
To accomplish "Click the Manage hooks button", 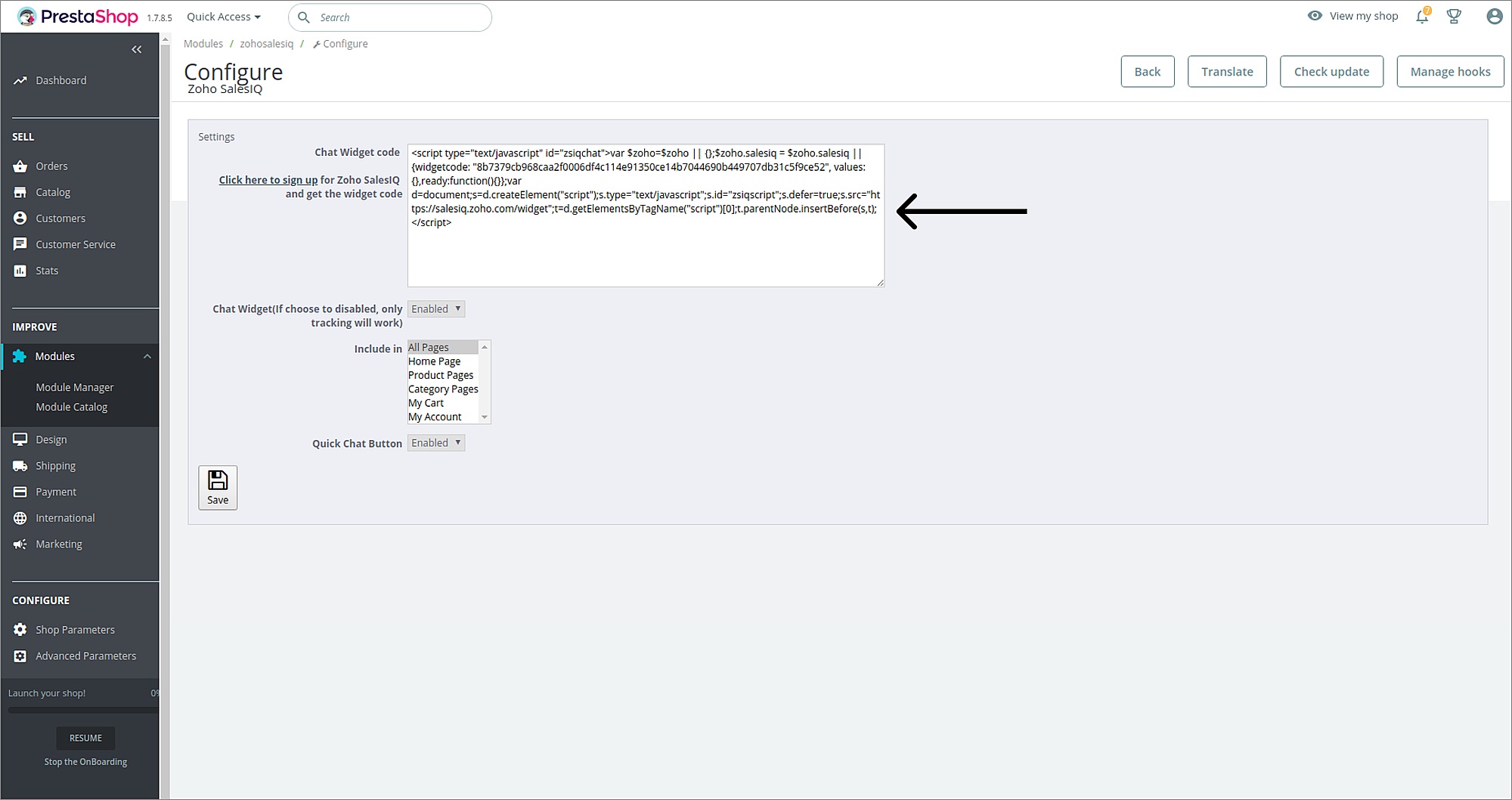I will coord(1450,72).
